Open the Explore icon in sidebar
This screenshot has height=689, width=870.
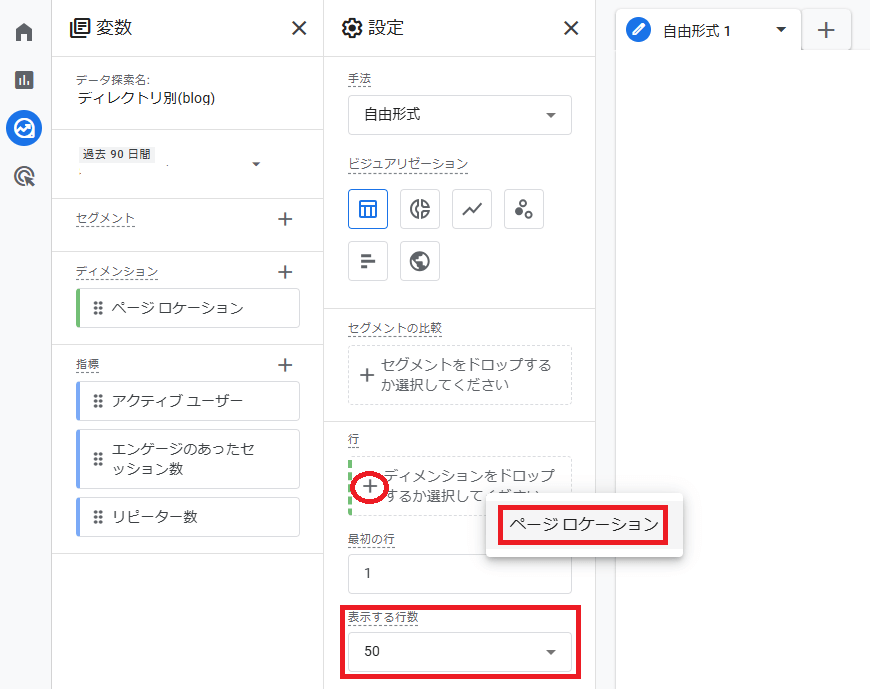[24, 128]
